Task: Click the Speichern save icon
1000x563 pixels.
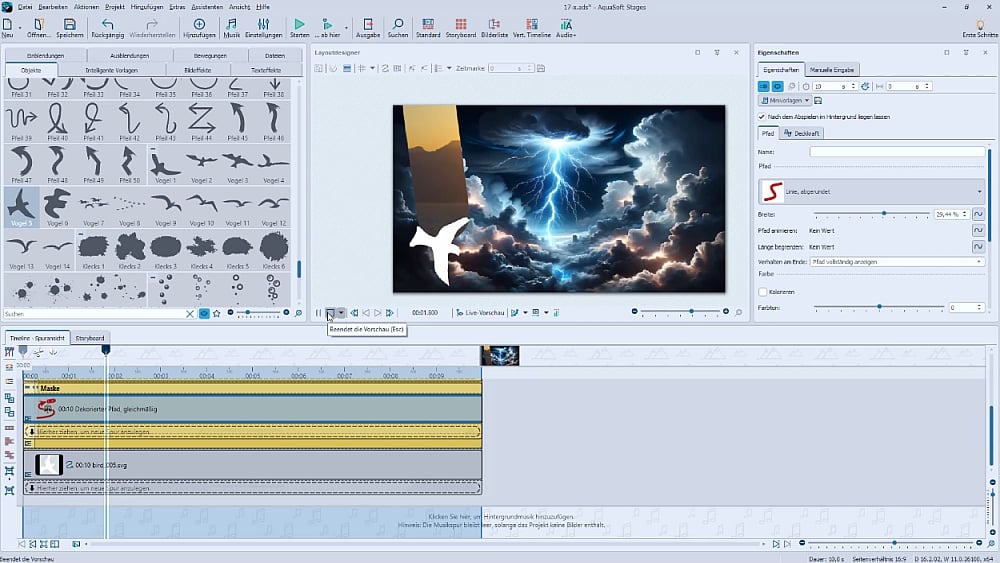Action: [69, 24]
